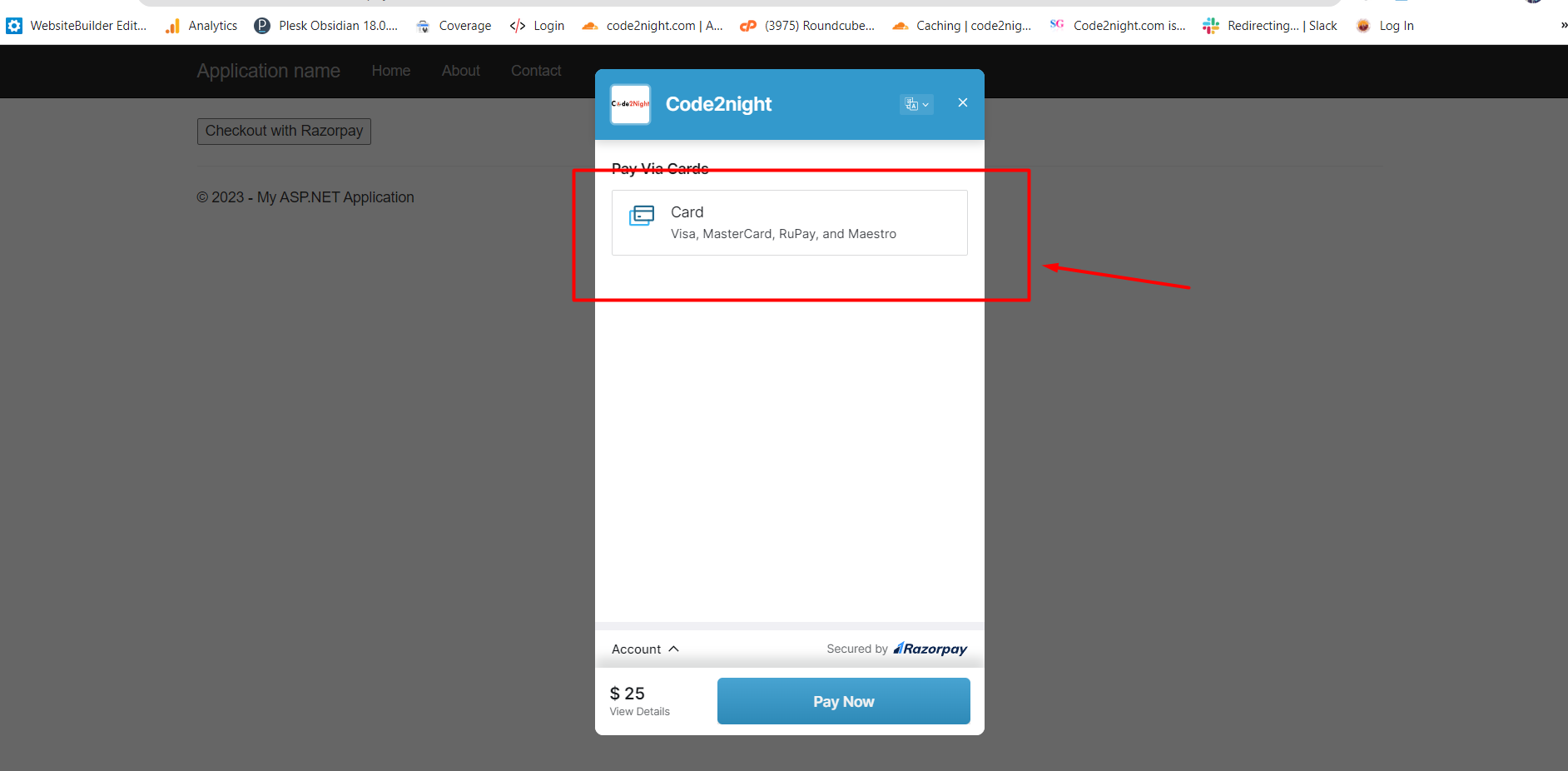This screenshot has height=771, width=1568.
Task: Open the Analytics bookmark
Action: (x=201, y=26)
